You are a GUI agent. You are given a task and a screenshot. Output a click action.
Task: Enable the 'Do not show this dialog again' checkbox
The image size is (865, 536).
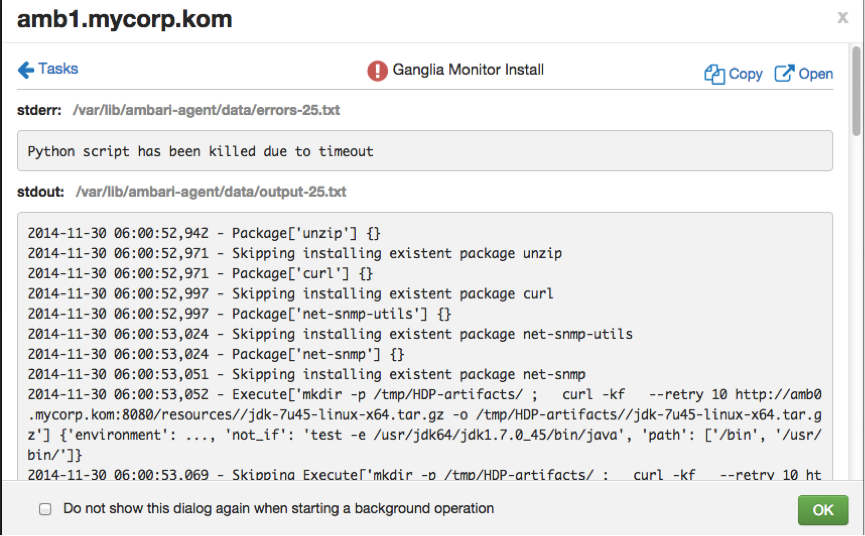[x=45, y=509]
